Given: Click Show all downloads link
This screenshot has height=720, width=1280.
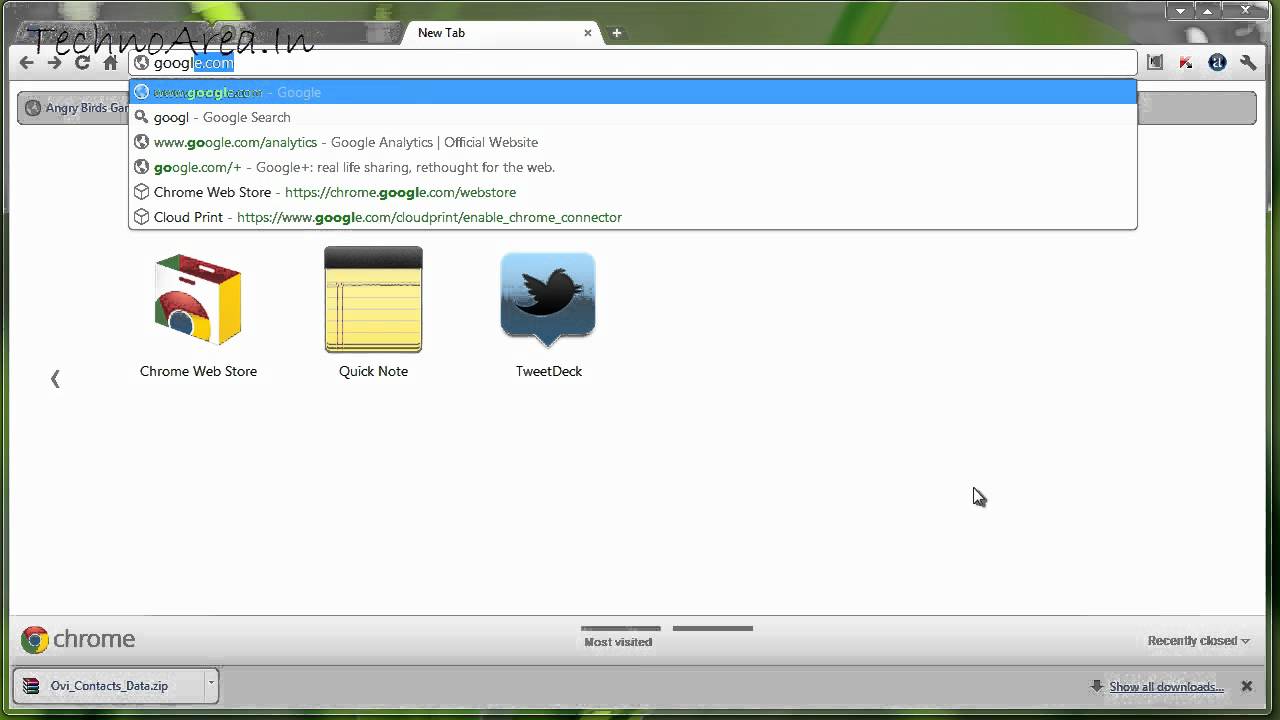Looking at the screenshot, I should pos(1166,687).
